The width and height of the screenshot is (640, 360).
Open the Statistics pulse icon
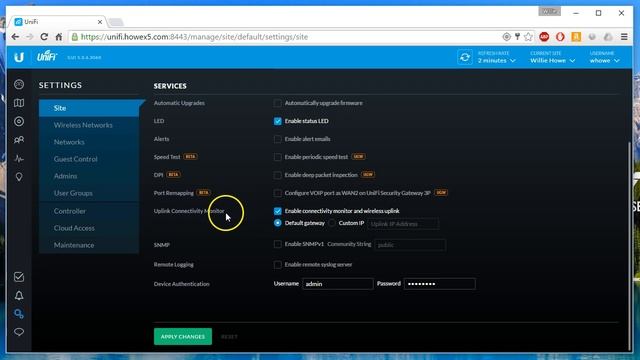click(19, 158)
